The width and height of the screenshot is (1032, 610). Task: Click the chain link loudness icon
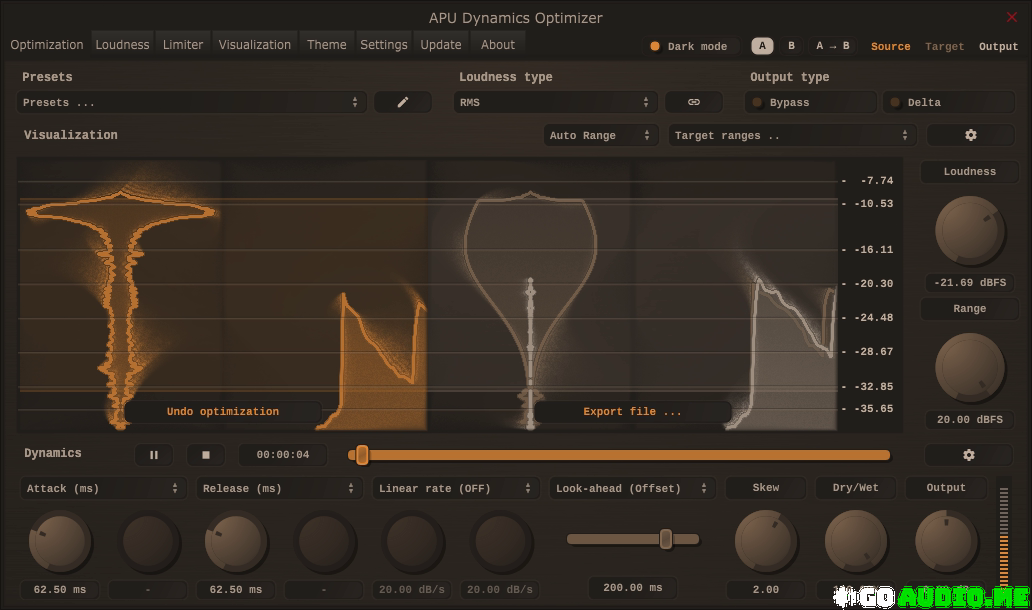694,102
